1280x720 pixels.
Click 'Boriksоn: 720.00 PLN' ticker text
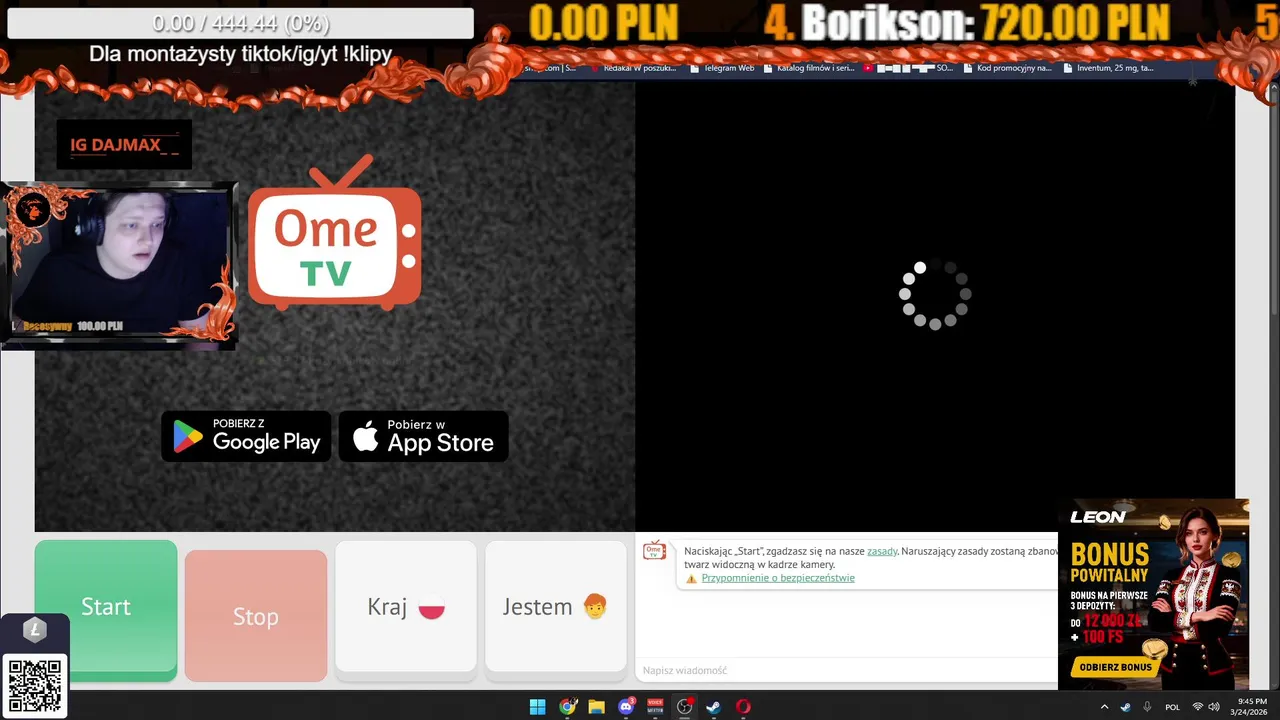(x=985, y=22)
